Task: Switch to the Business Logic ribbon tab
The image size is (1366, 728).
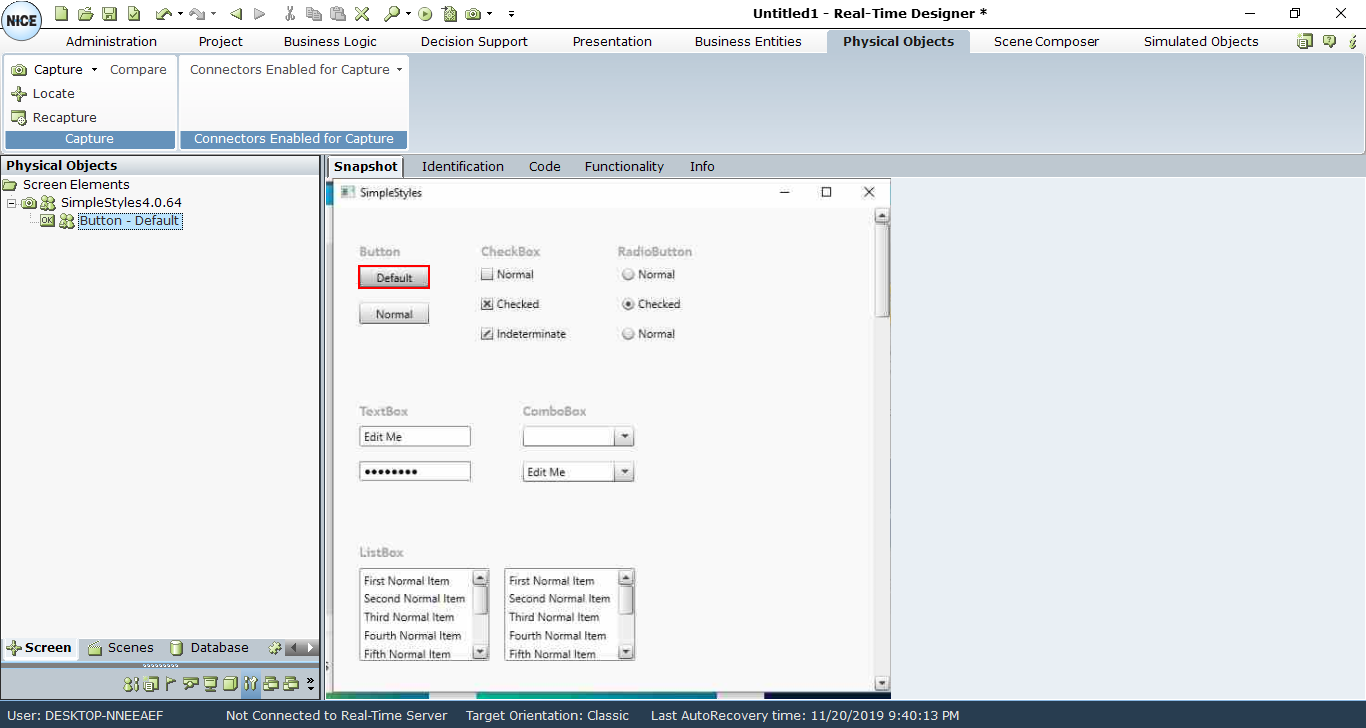Action: [330, 41]
